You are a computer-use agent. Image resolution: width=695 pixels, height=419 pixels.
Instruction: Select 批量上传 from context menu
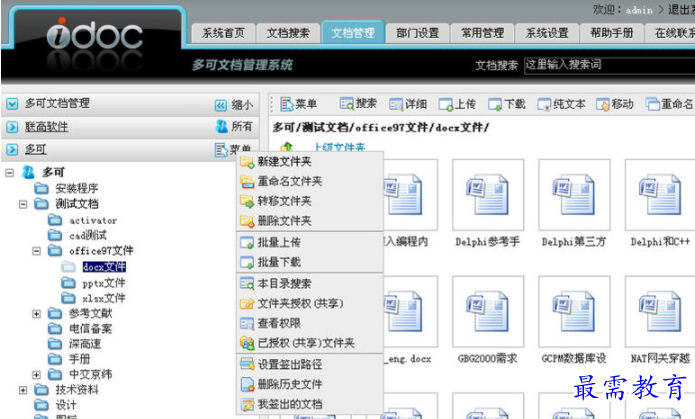click(x=310, y=242)
